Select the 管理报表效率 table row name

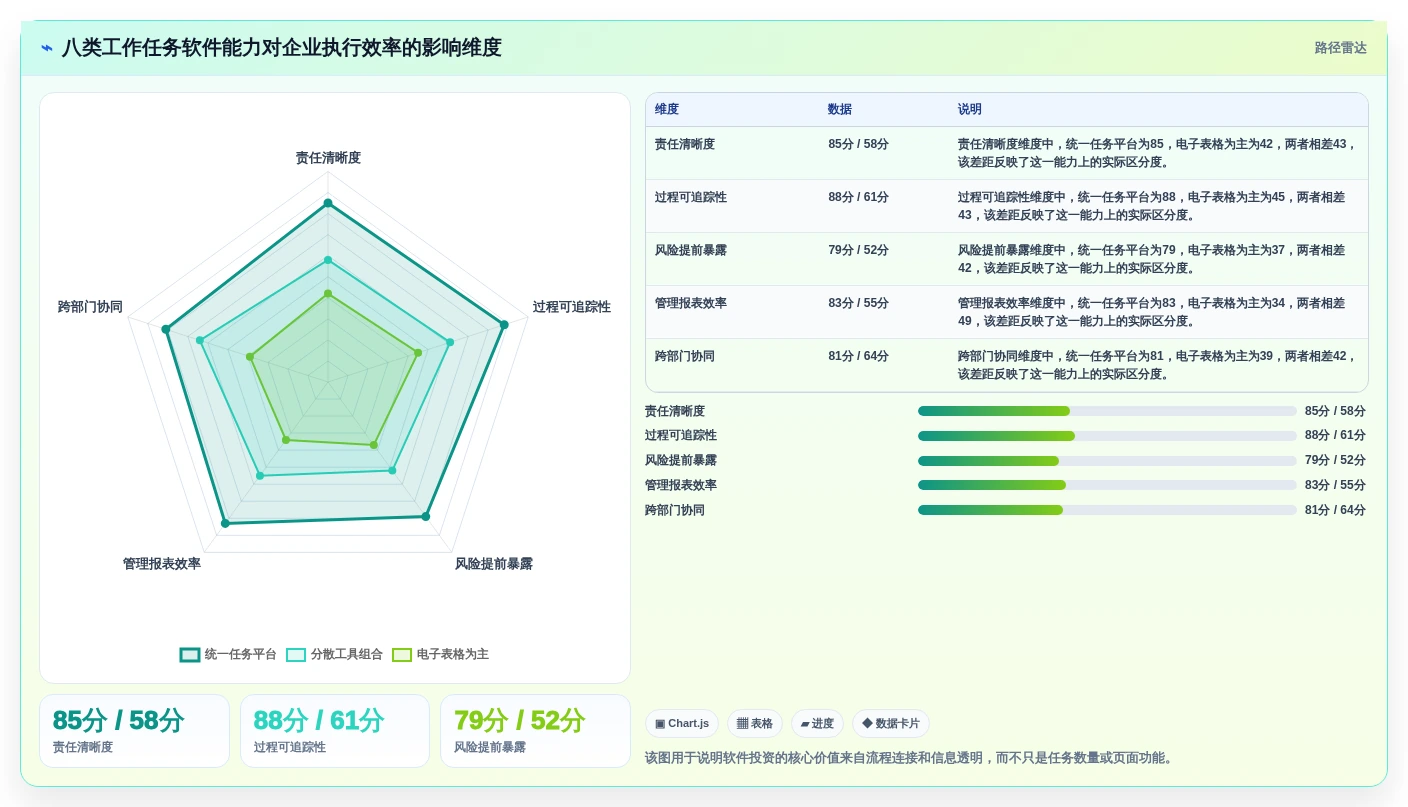coord(691,303)
